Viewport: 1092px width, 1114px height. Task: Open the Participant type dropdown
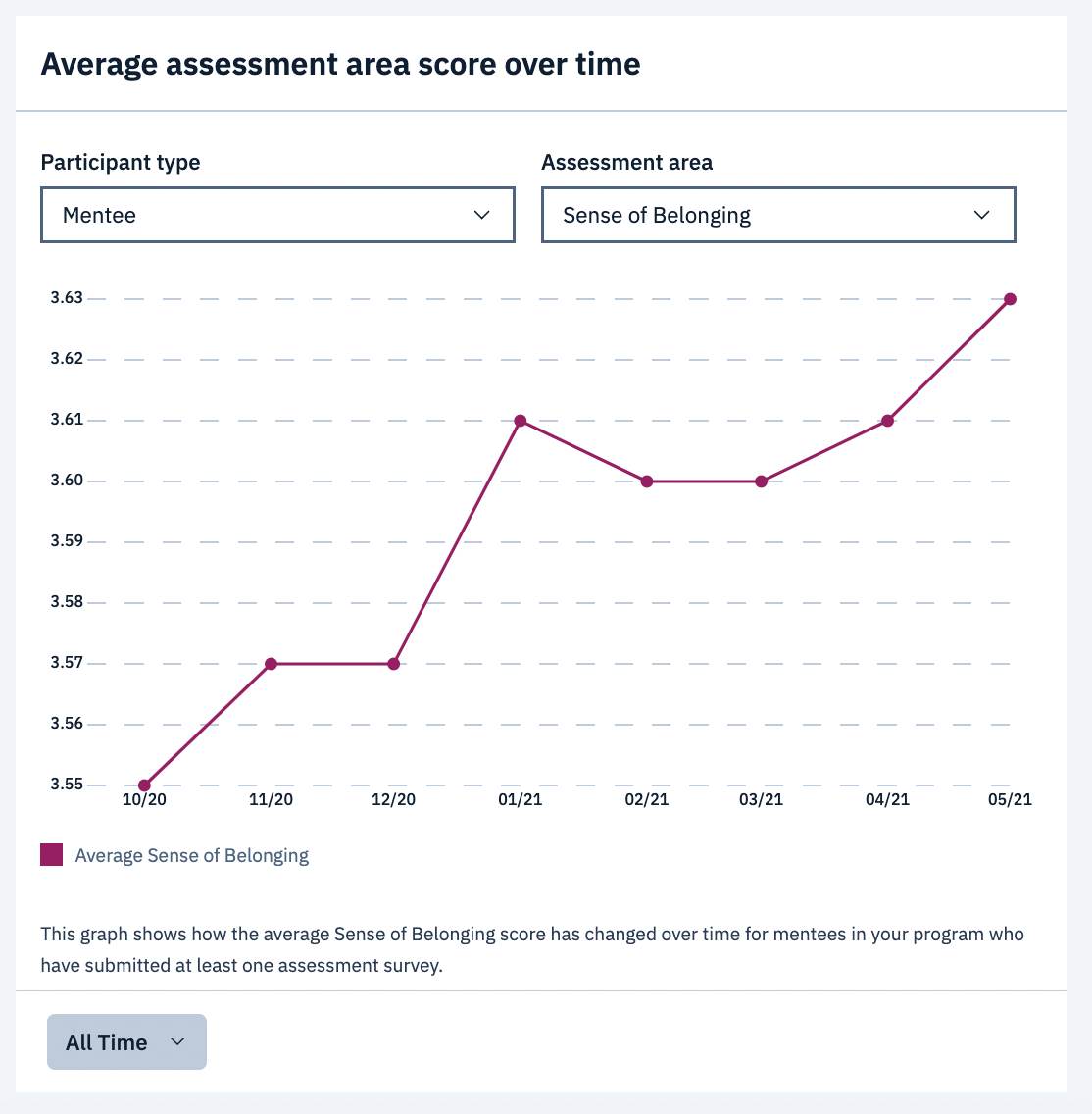click(276, 215)
